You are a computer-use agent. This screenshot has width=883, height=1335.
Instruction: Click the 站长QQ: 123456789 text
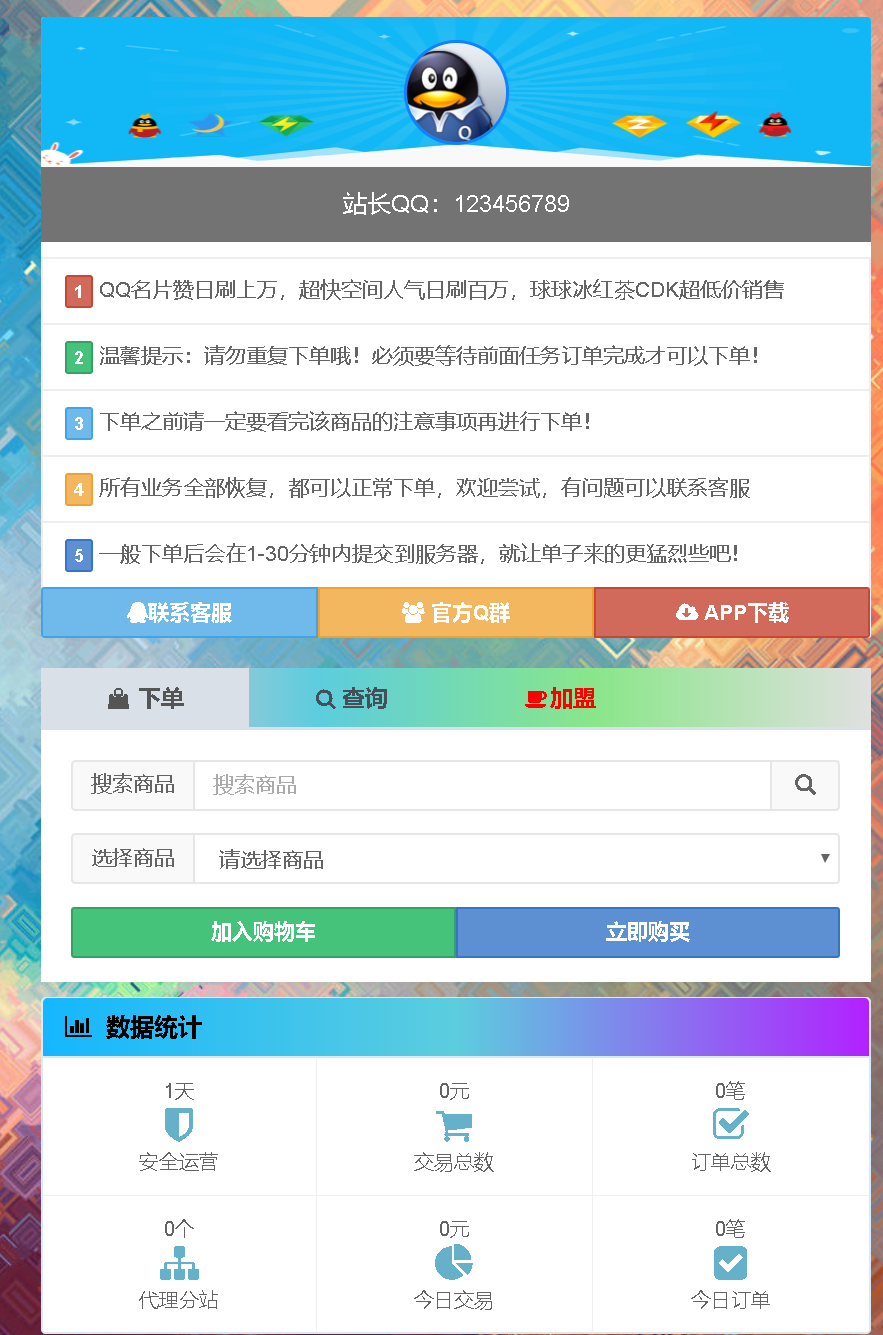[x=456, y=204]
